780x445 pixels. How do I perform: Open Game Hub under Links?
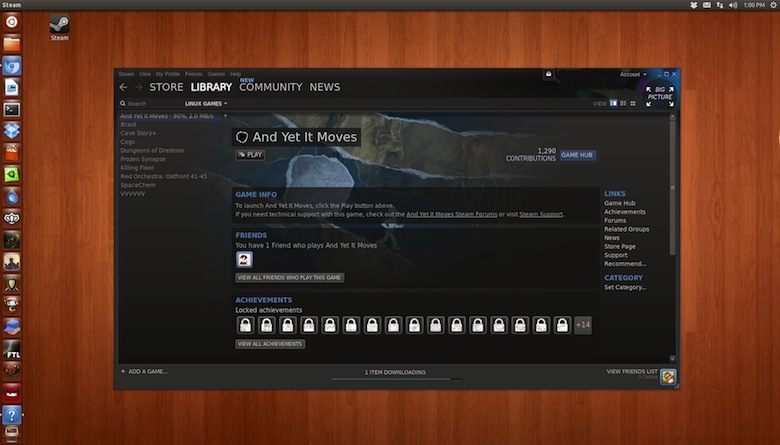tap(620, 203)
